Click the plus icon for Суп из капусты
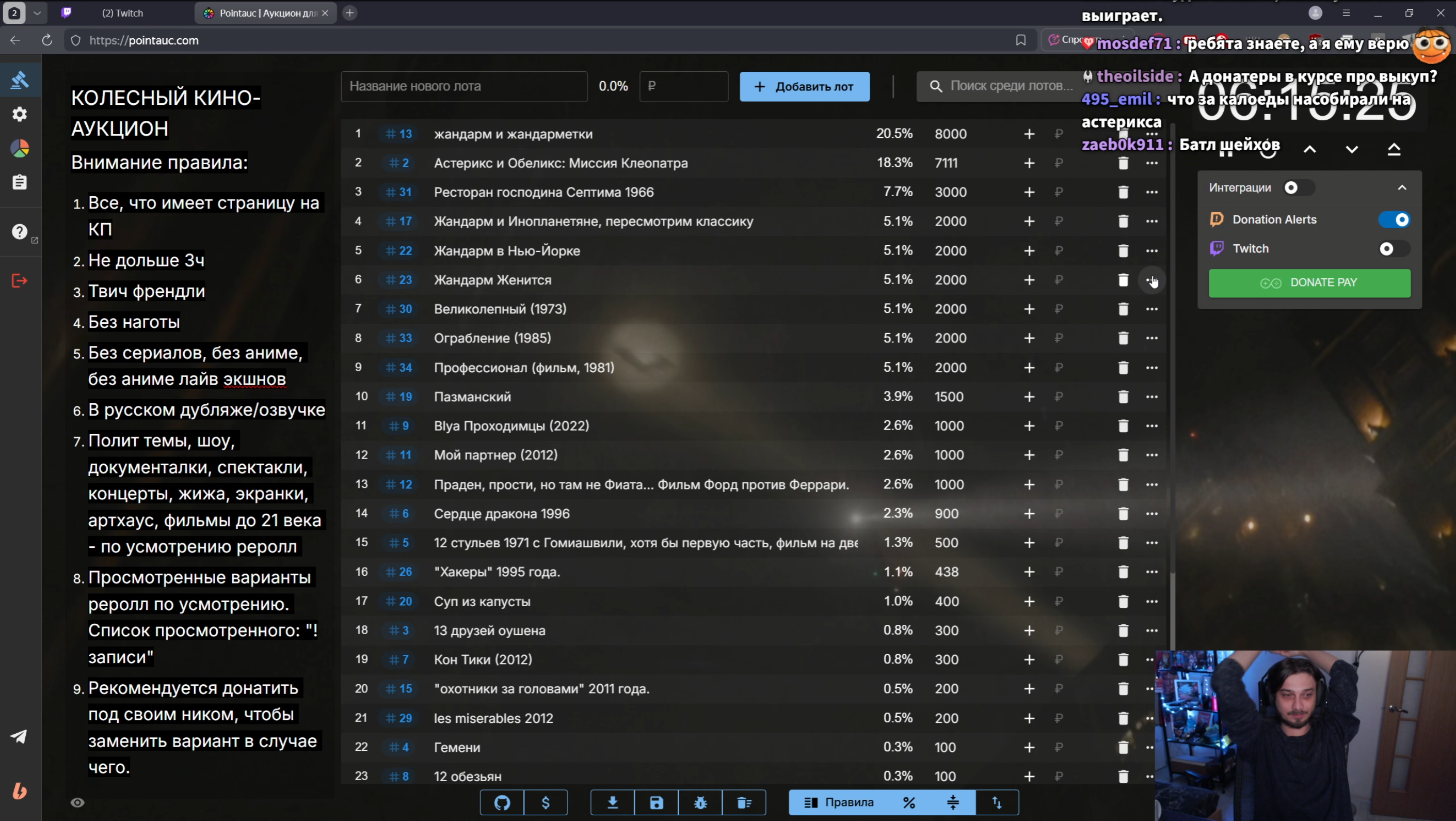 [1029, 602]
